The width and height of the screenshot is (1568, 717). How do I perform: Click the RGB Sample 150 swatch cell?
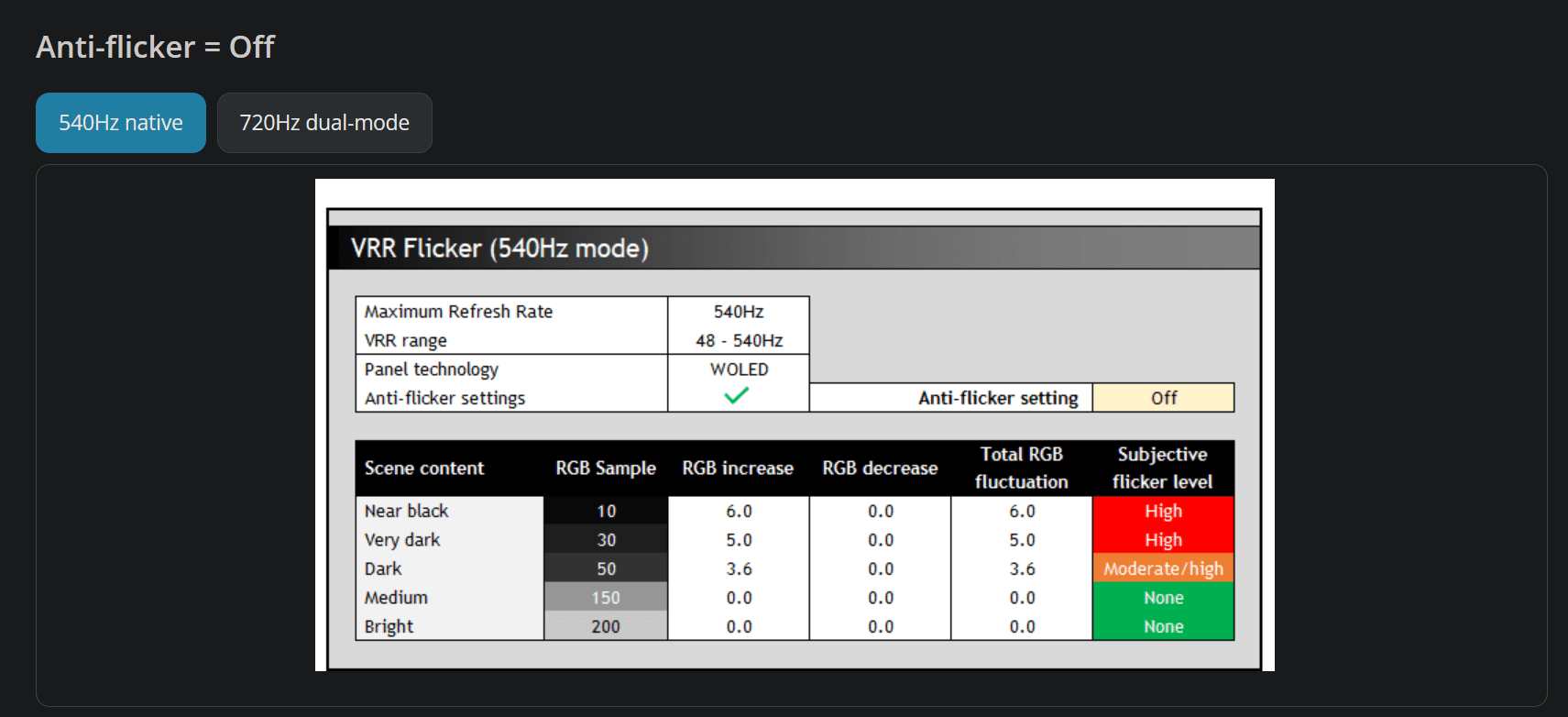[606, 598]
